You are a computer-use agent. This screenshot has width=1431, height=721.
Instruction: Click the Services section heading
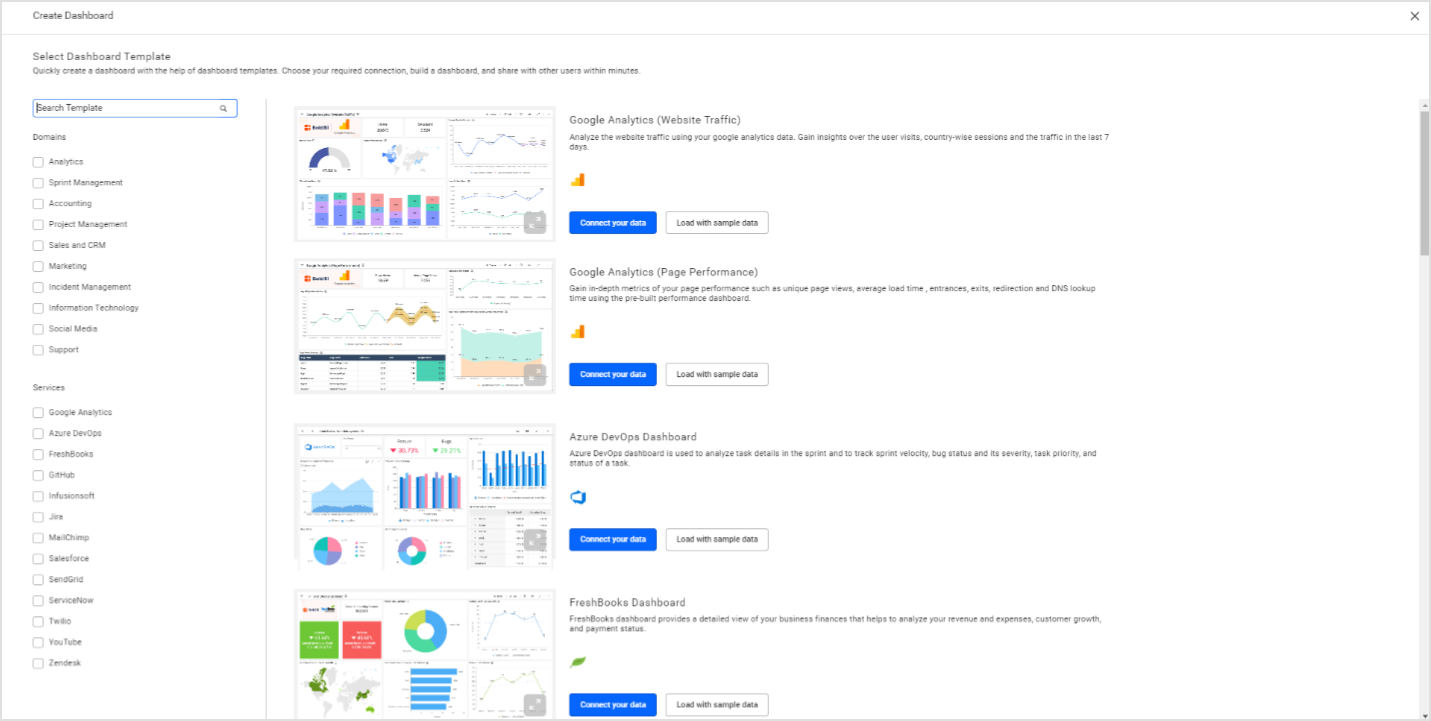[x=48, y=388]
